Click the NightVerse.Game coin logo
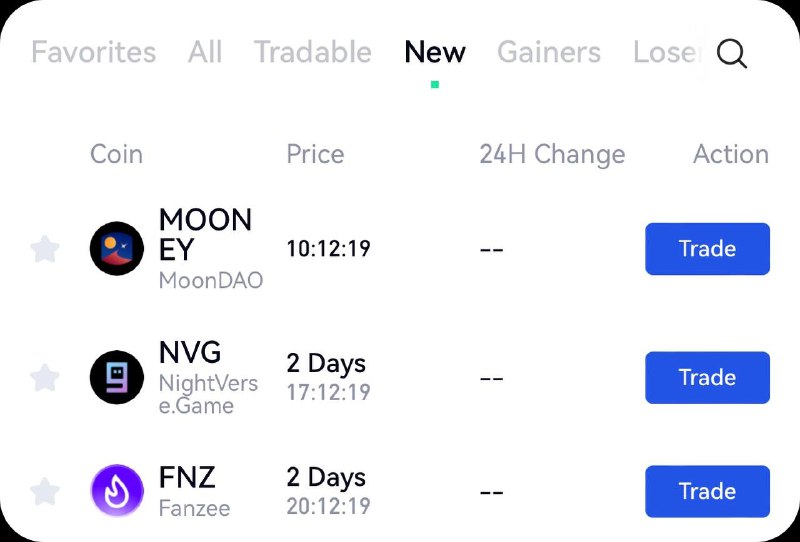The width and height of the screenshot is (800, 542). coord(117,377)
